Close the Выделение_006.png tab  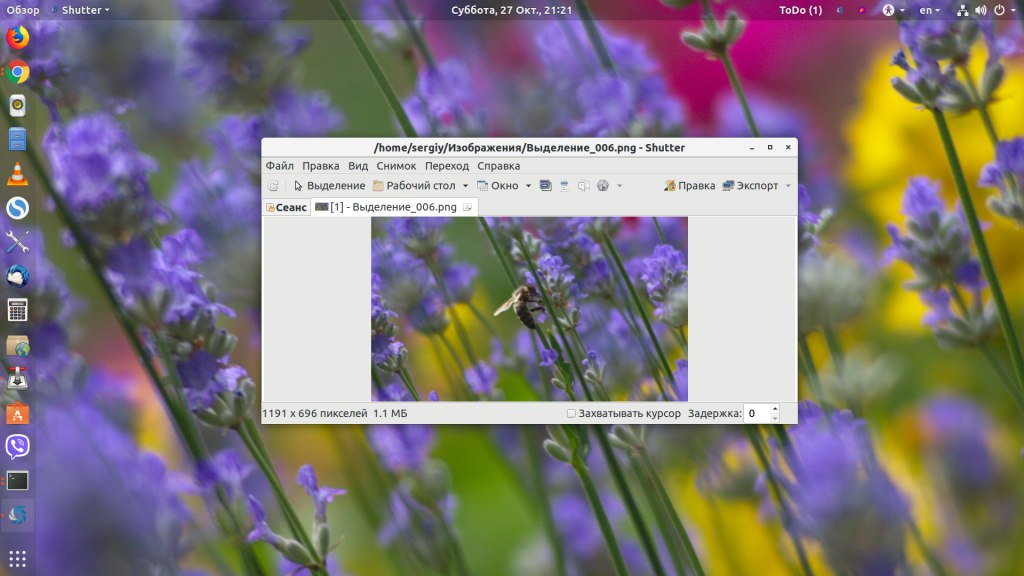coord(468,207)
